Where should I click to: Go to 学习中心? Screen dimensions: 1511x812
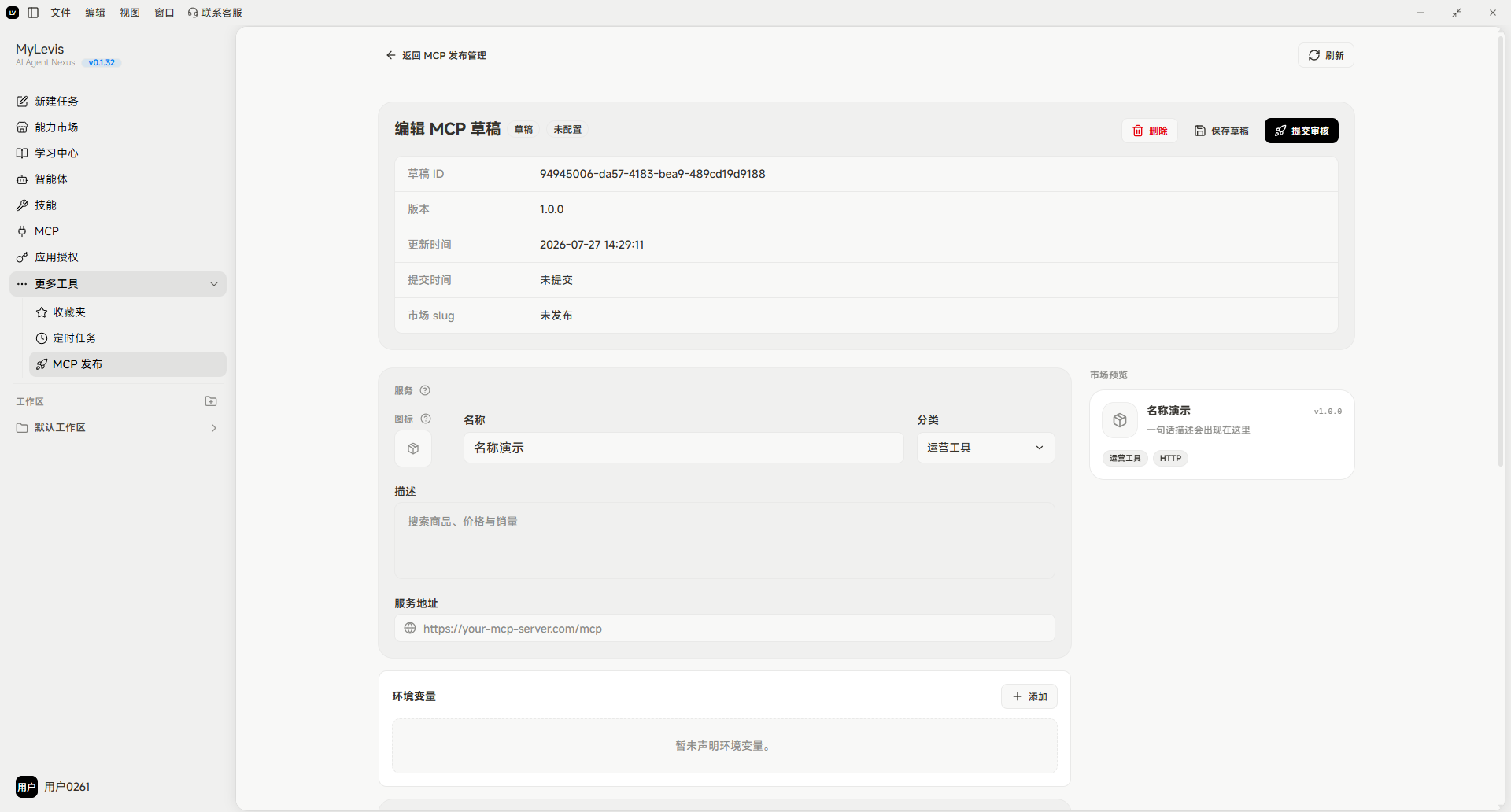(118, 153)
